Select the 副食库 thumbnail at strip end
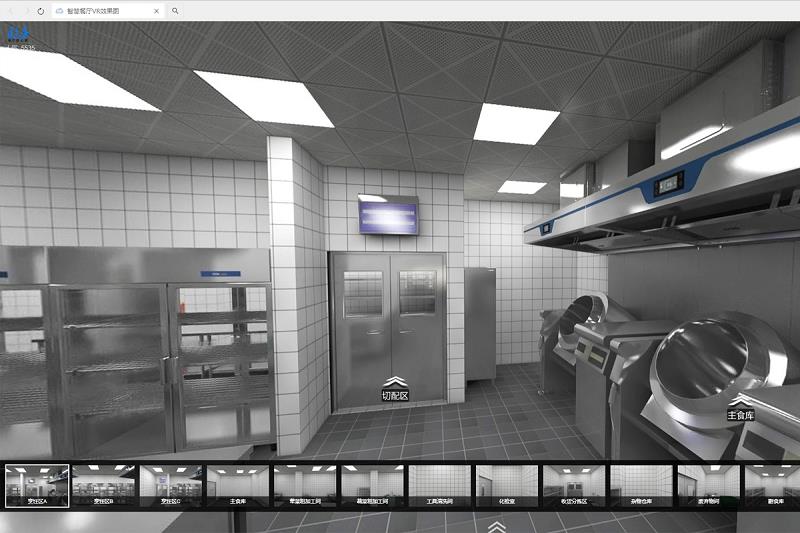Image resolution: width=800 pixels, height=533 pixels. click(772, 486)
